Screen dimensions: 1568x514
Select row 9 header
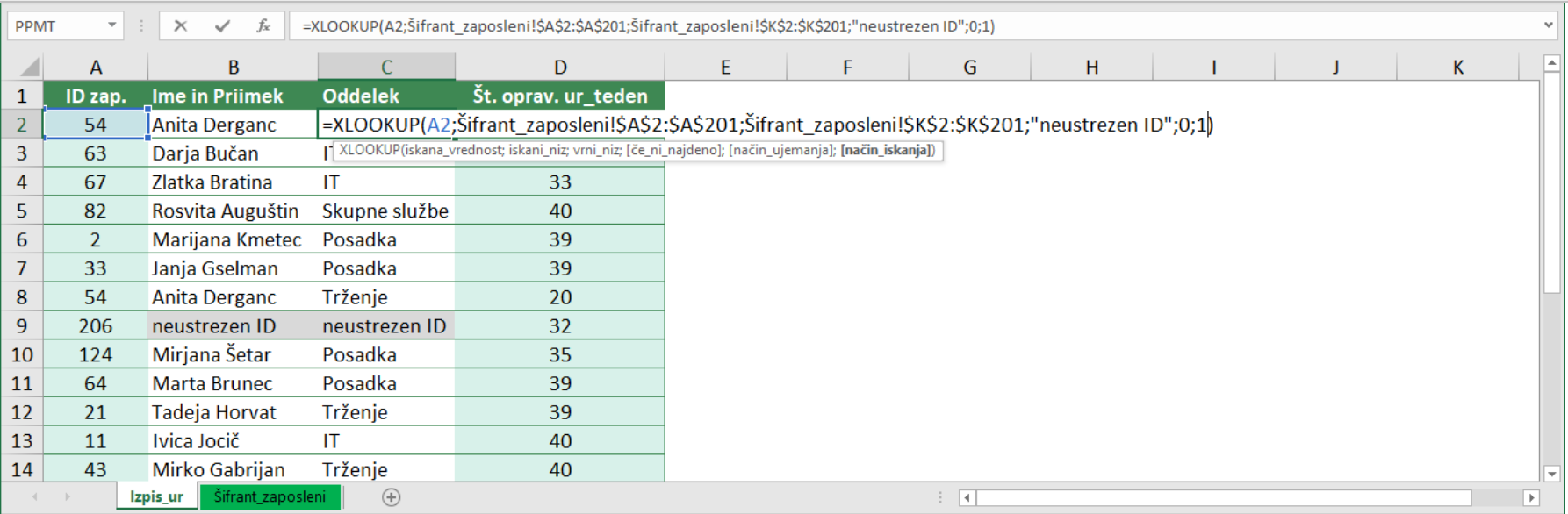(x=22, y=325)
